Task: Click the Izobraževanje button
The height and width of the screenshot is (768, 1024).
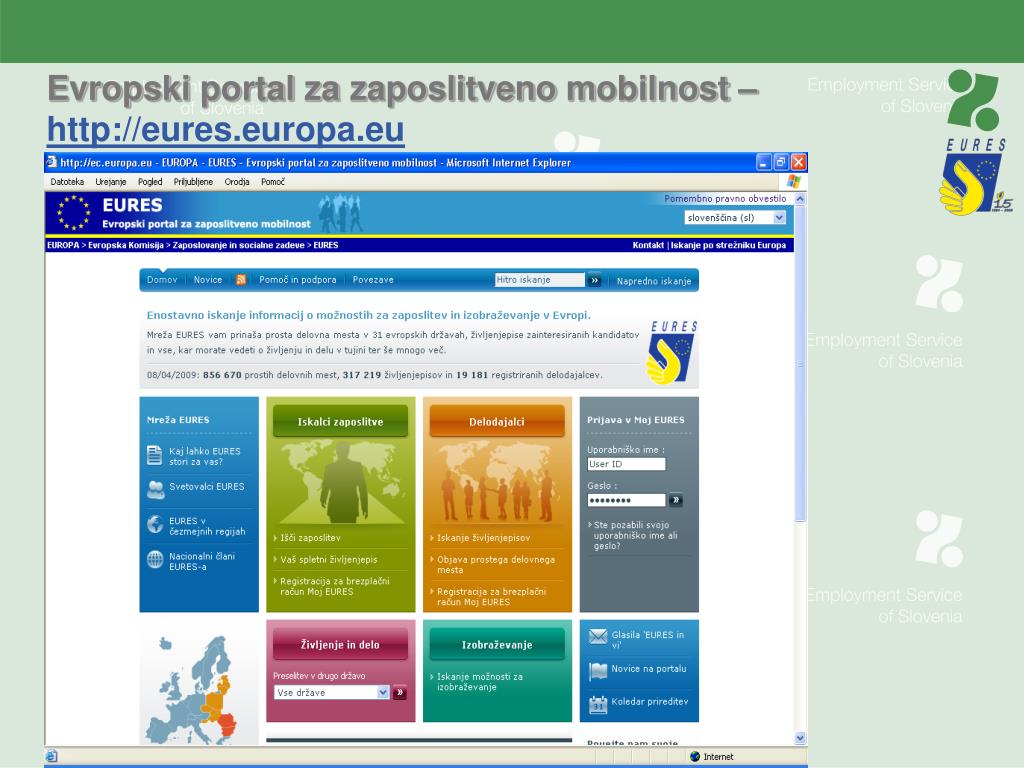Action: pos(497,644)
